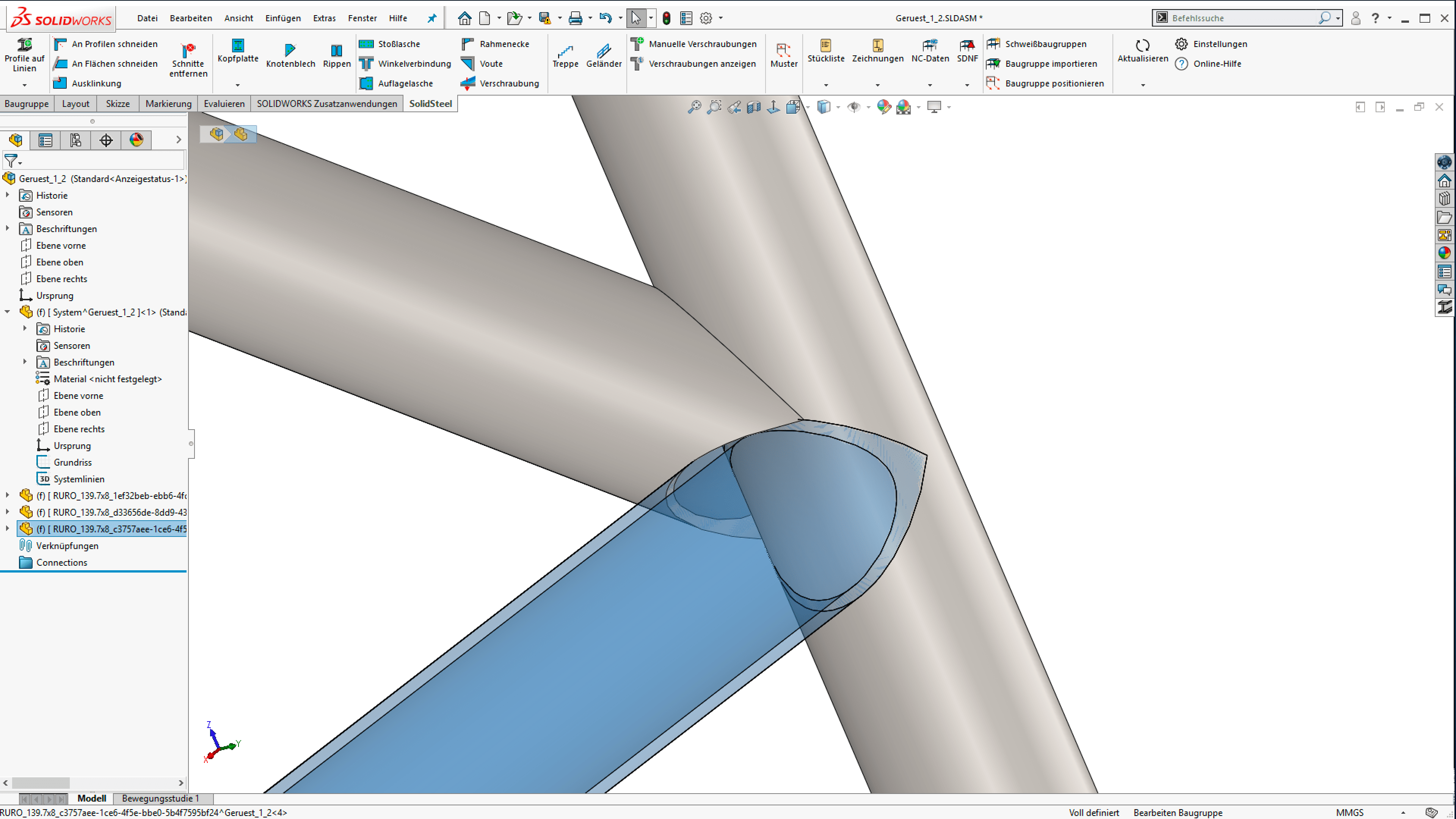This screenshot has height=819, width=1456.
Task: Click An Profilen schneiden
Action: pos(106,44)
